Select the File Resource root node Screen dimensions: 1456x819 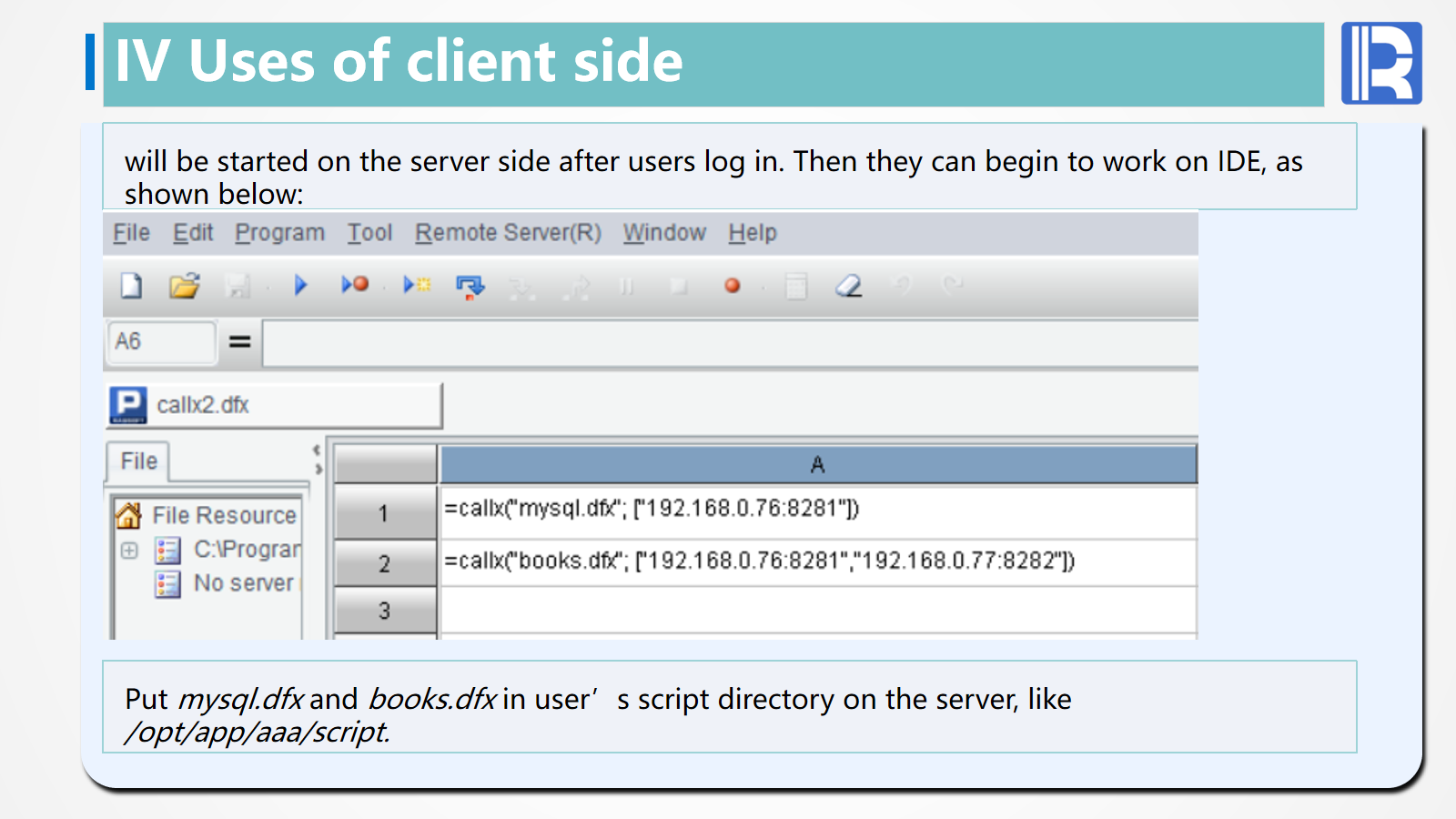coord(224,516)
